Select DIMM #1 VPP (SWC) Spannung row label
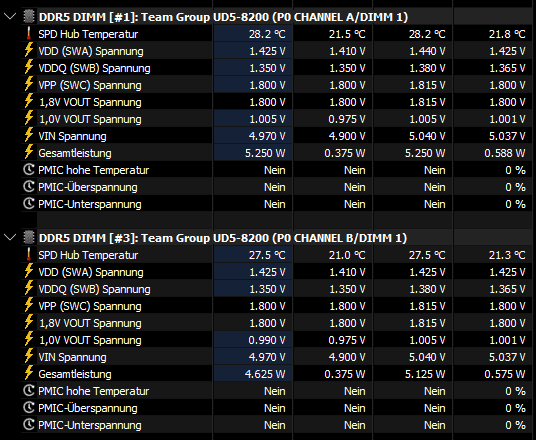536x440 pixels. pos(90,85)
